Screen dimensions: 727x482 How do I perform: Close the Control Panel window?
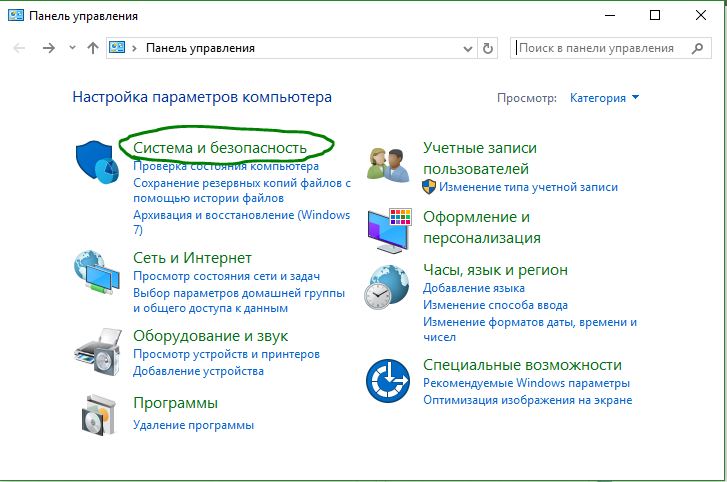701,15
